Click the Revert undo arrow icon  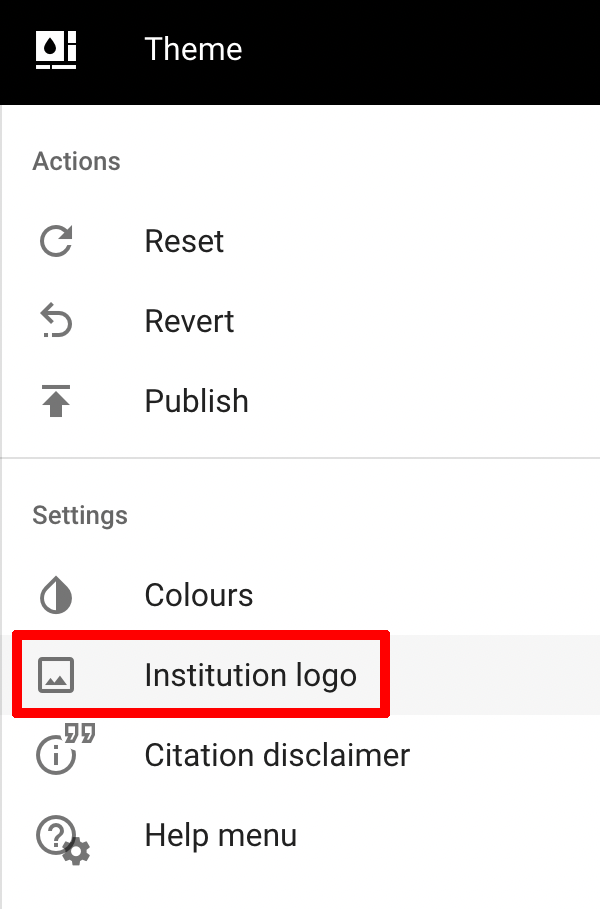[56, 321]
